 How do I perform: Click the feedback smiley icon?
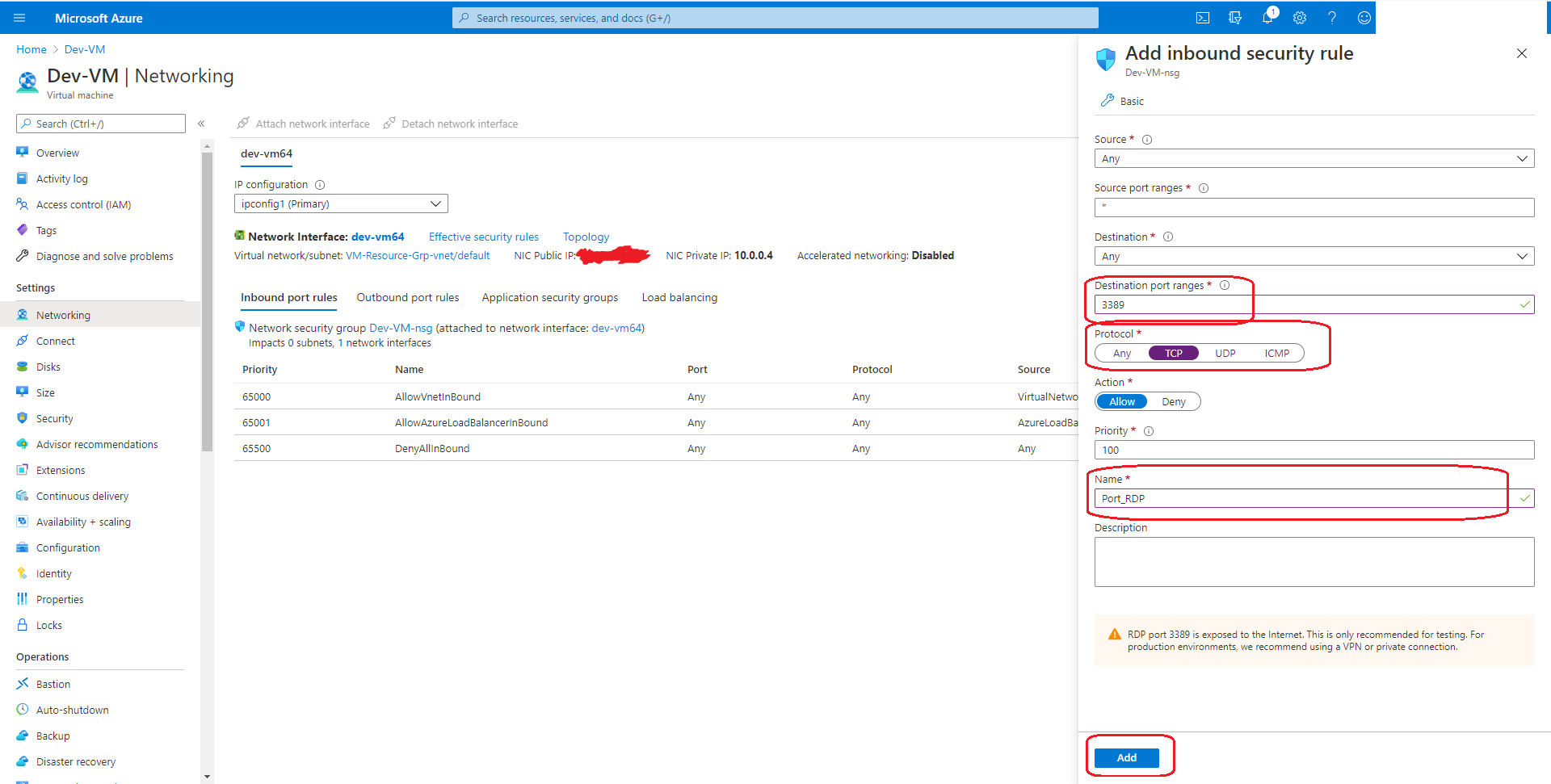(1364, 18)
